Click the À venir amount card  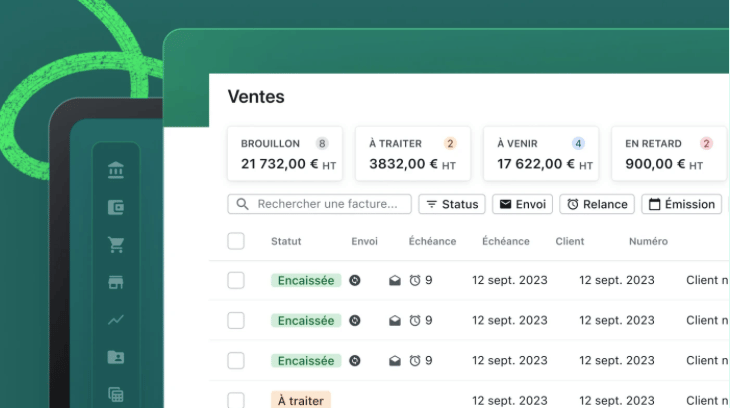pyautogui.click(x=541, y=154)
